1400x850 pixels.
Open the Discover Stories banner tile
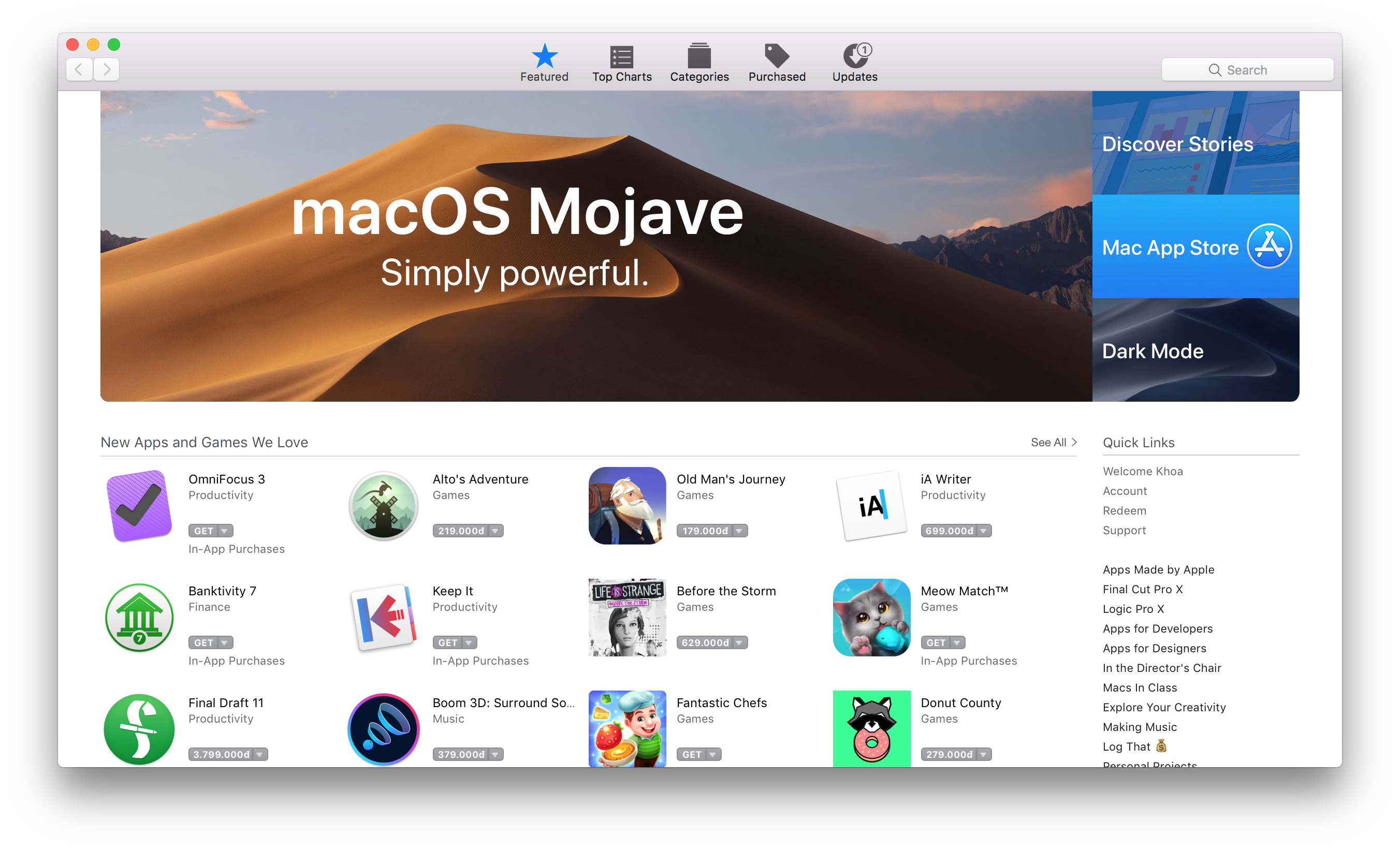pyautogui.click(x=1195, y=142)
